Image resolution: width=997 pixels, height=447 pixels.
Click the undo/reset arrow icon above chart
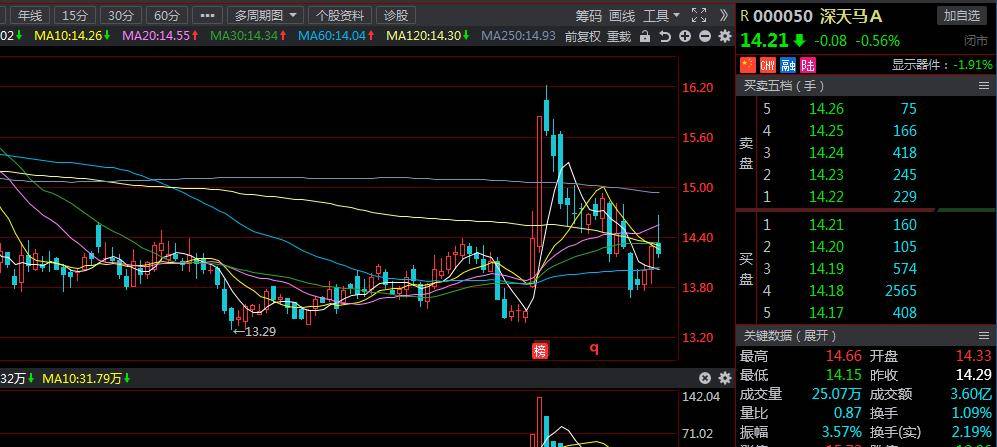point(665,36)
